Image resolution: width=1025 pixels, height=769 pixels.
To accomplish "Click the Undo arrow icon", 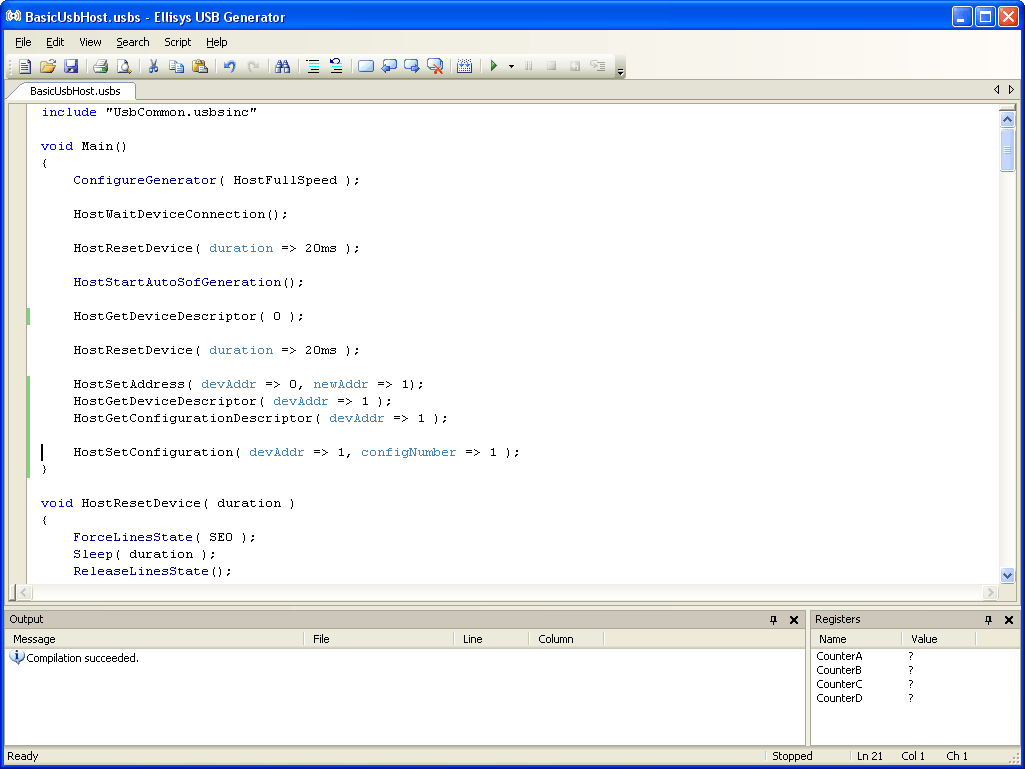I will point(230,66).
